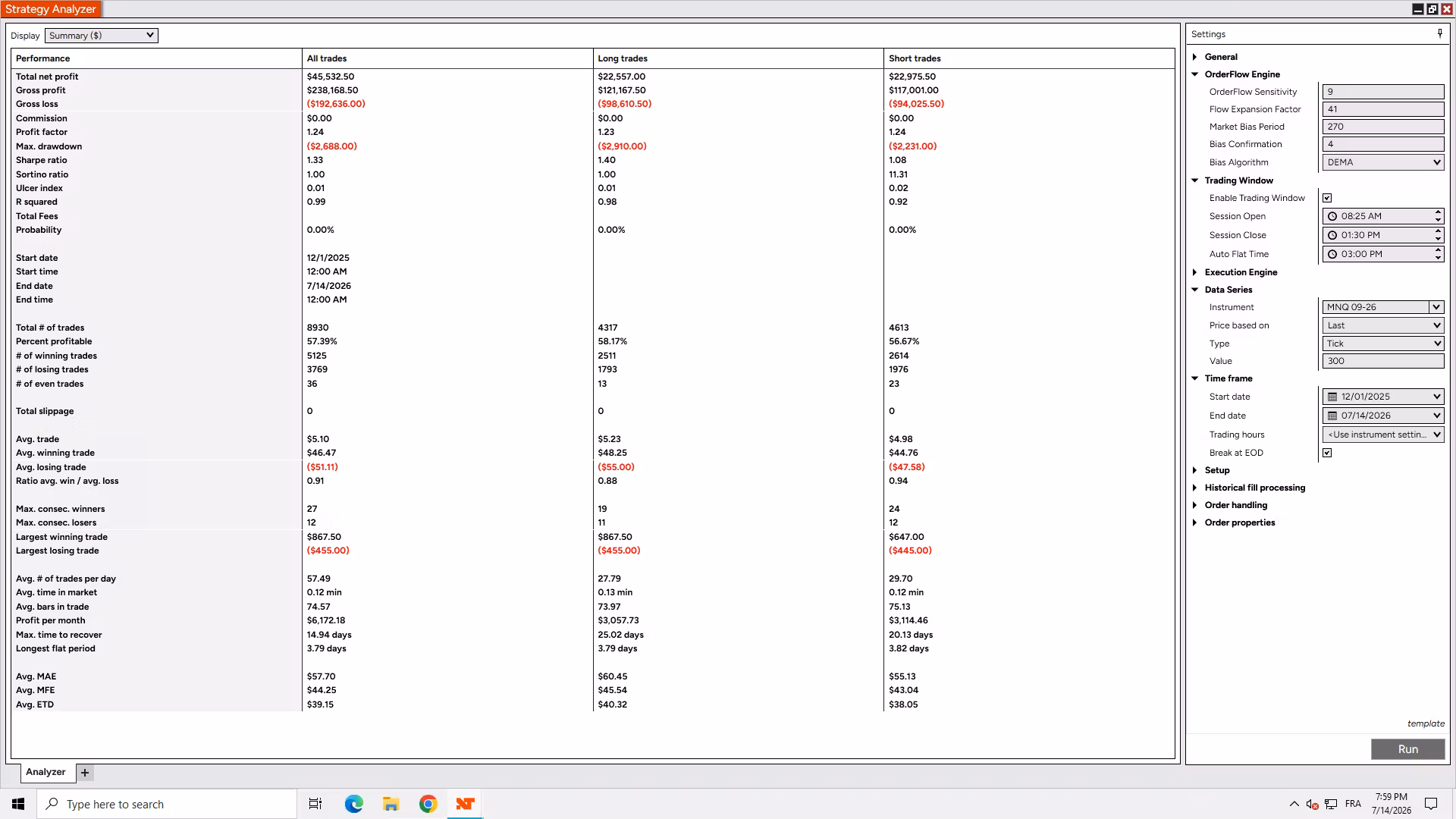Screen dimensions: 1456x819
Task: Open the NinjaTrader icon in the taskbar
Action: pyautogui.click(x=465, y=804)
